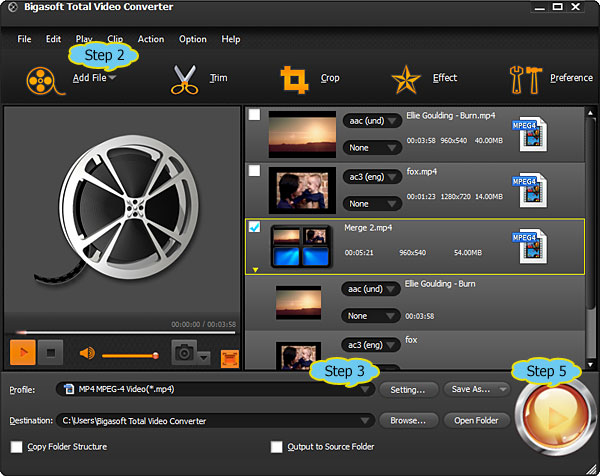Click MPEG4 format icon for fox.mp4
This screenshot has width=600, height=476.
(x=530, y=190)
